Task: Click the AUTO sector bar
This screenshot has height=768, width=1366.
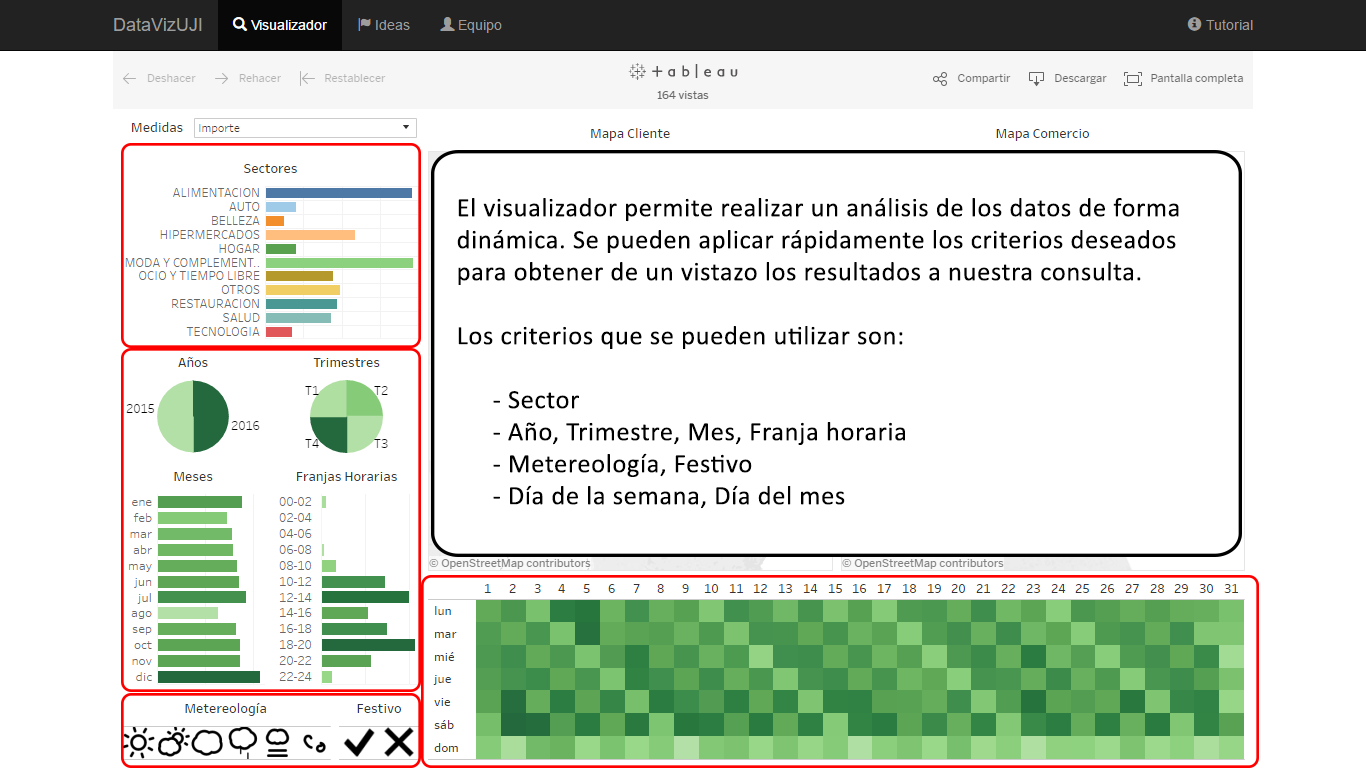Action: [x=281, y=207]
